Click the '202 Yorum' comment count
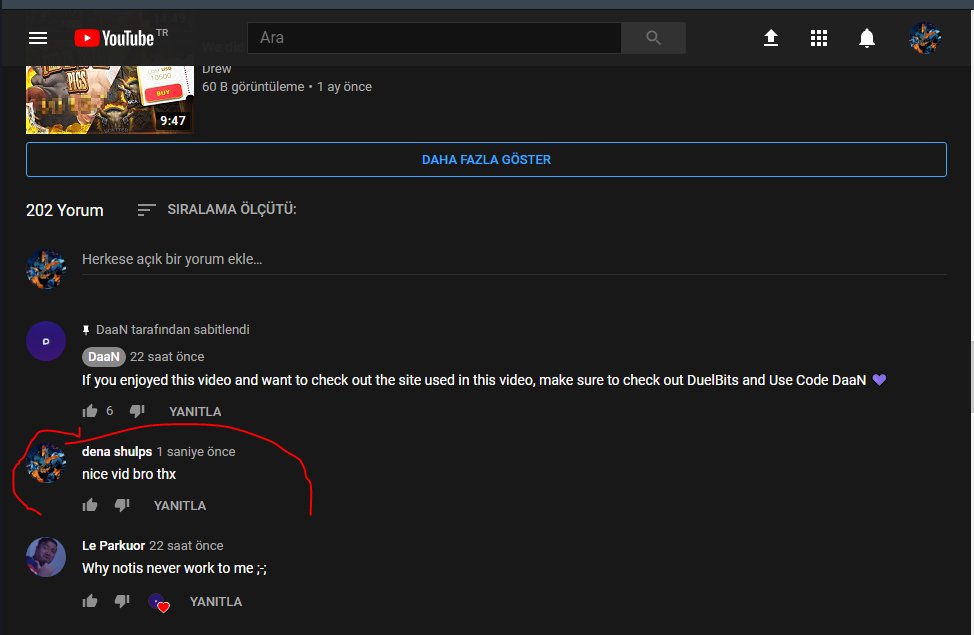Viewport: 974px width, 635px height. point(65,210)
